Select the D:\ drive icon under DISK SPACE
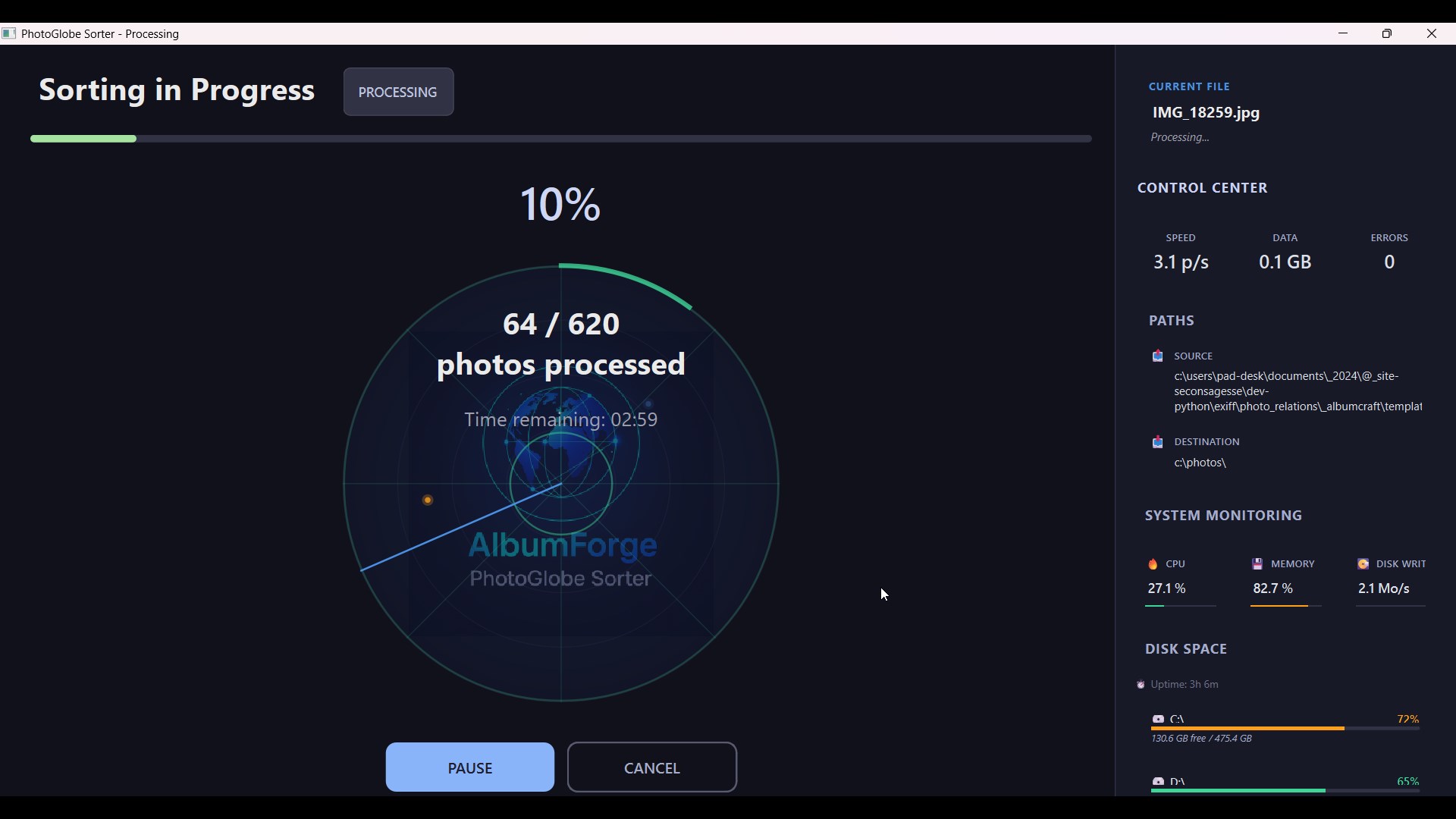The width and height of the screenshot is (1456, 819). [1158, 782]
